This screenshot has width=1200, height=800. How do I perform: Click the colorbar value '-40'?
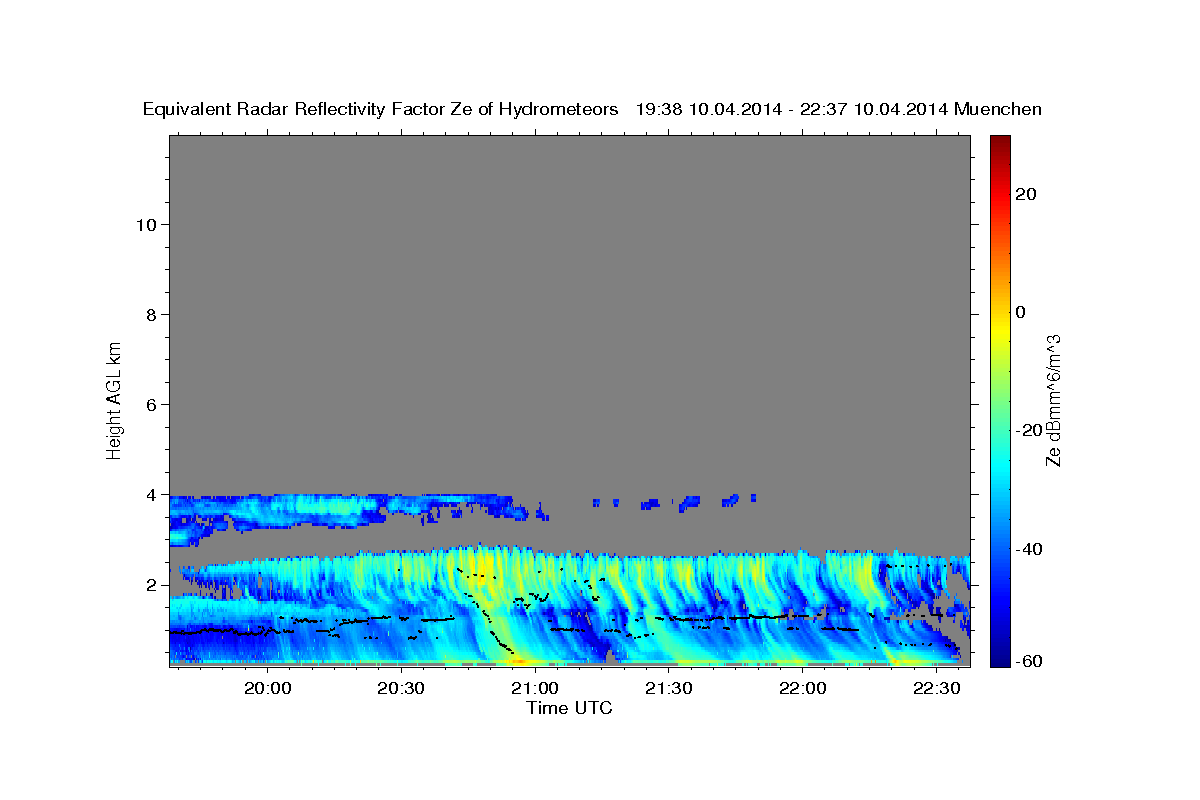pyautogui.click(x=1027, y=548)
